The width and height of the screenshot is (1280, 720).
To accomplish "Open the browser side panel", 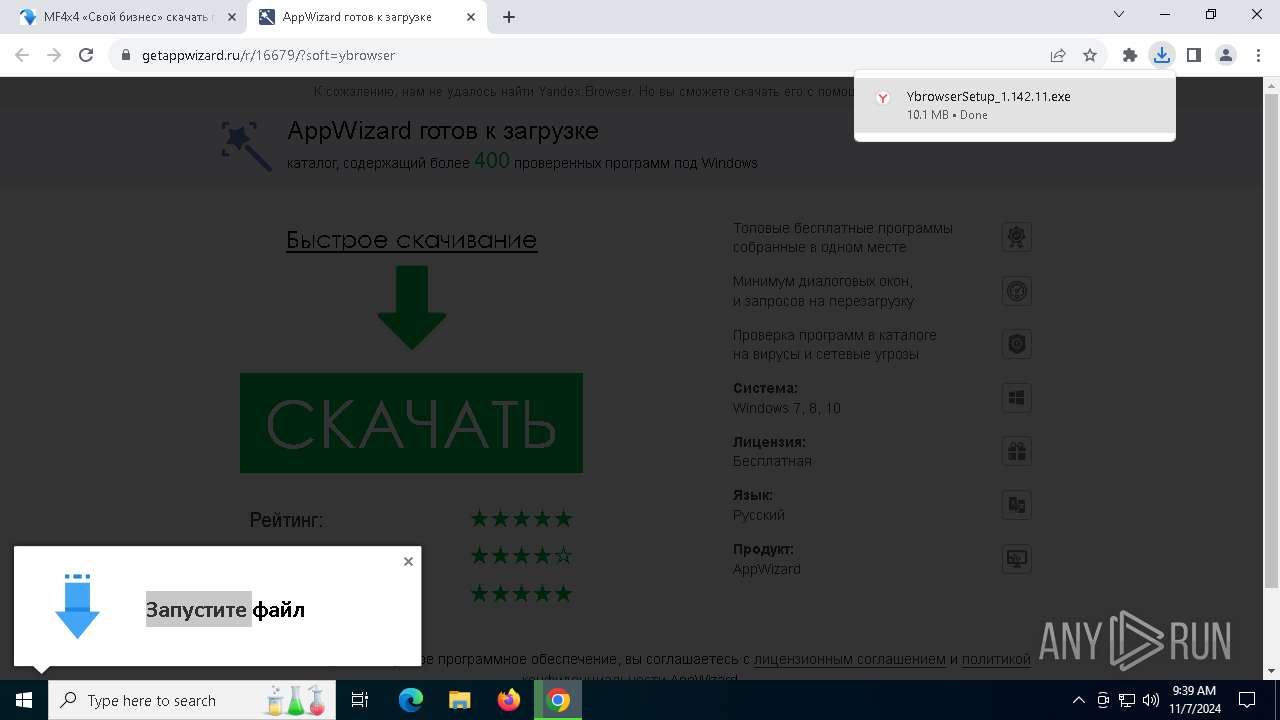I will pyautogui.click(x=1193, y=55).
